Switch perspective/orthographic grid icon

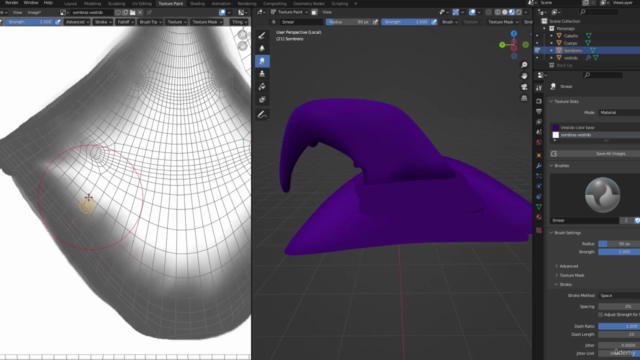(524, 98)
